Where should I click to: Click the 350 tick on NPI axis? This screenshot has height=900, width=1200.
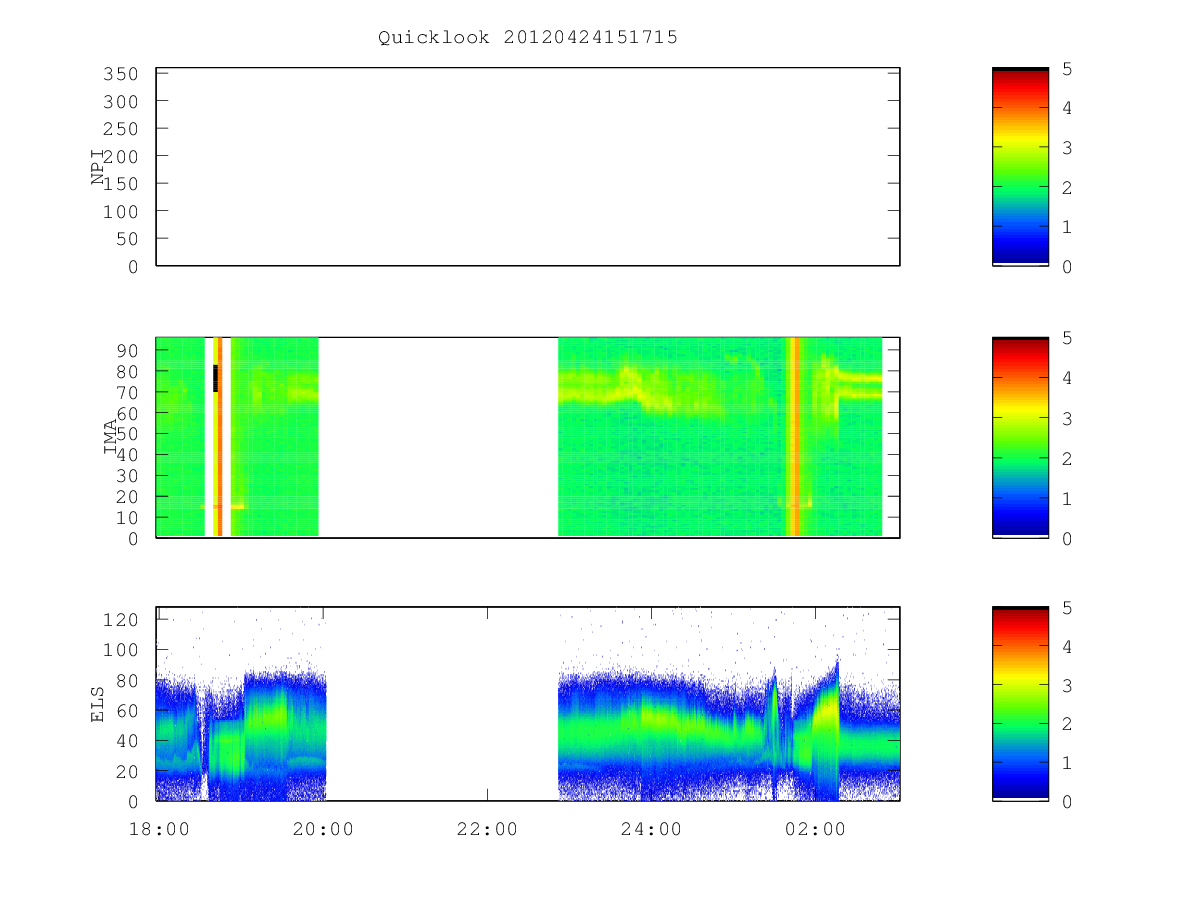coord(121,74)
